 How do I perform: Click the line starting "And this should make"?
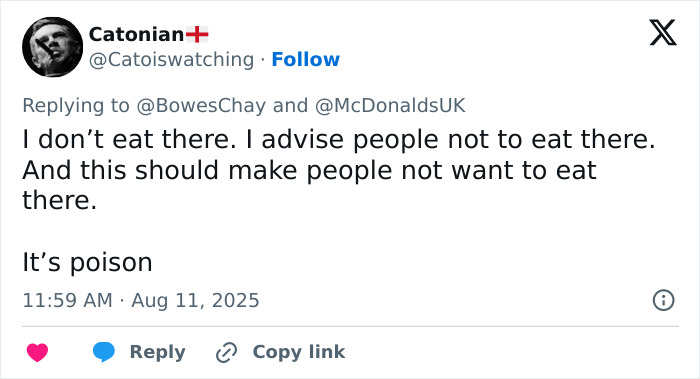click(309, 171)
